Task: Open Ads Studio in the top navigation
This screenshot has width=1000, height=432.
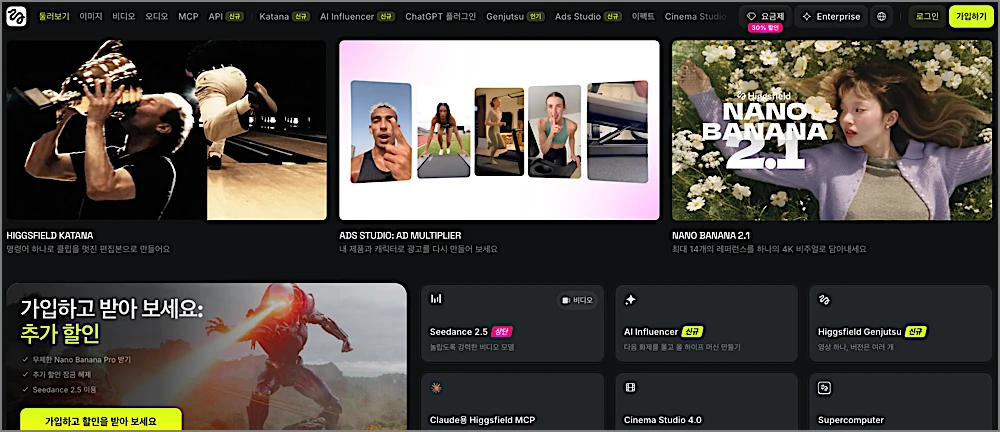Action: (x=588, y=17)
